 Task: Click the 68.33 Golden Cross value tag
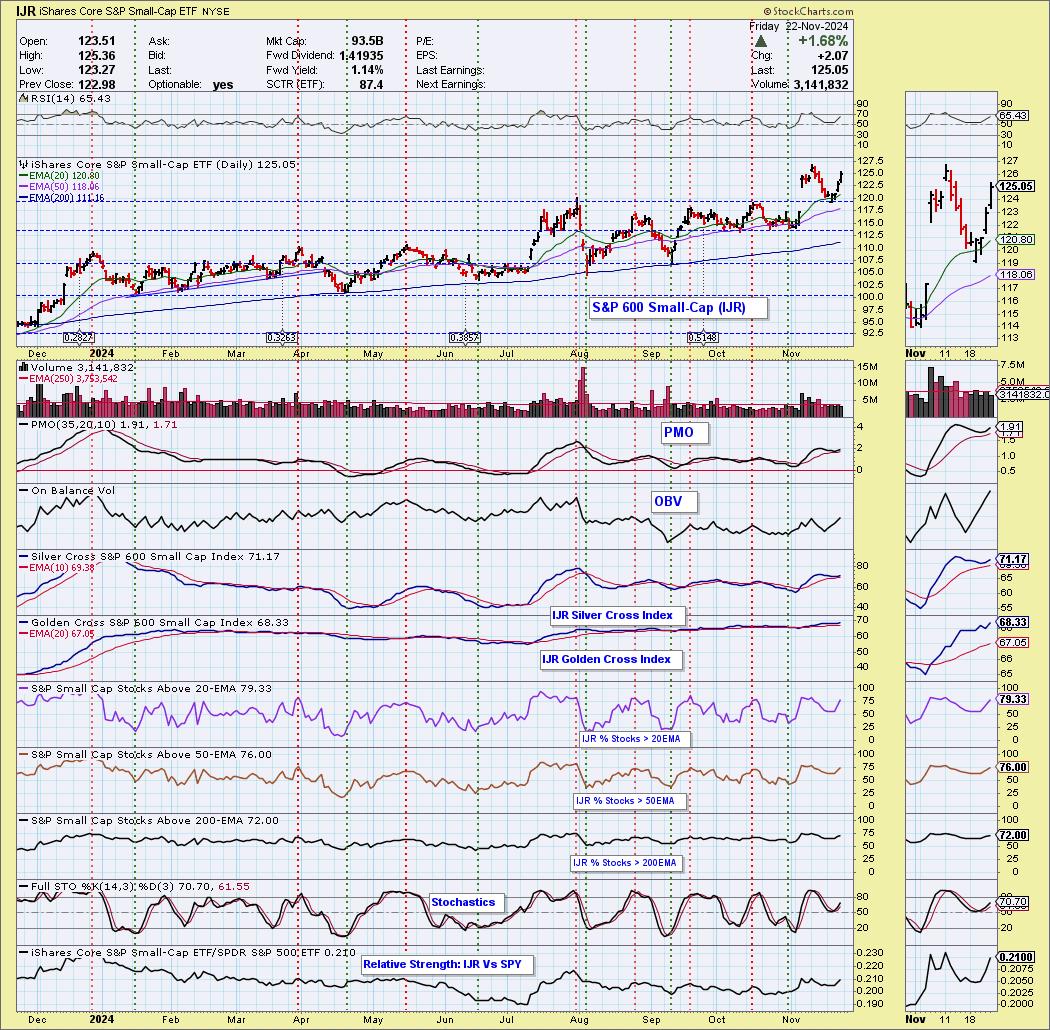click(1013, 622)
